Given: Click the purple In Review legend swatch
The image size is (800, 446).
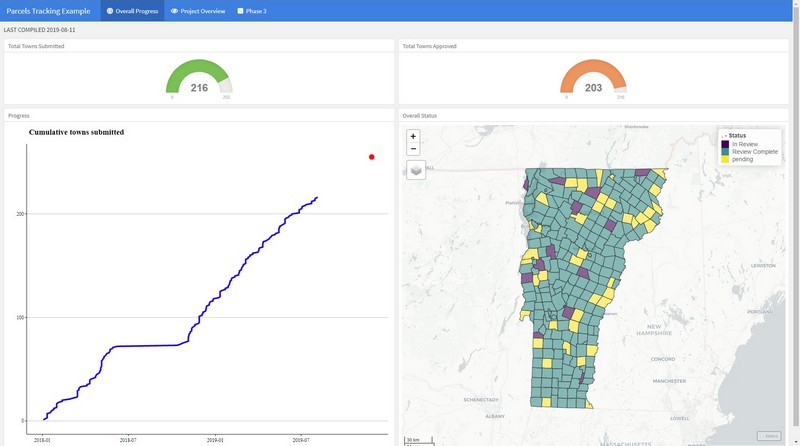Looking at the screenshot, I should [x=725, y=144].
